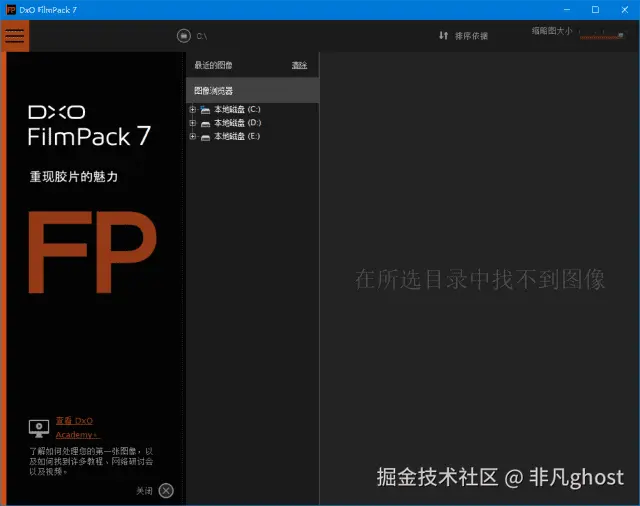Select 本地磁盘 (D:) in the tree
This screenshot has width=640, height=506.
pyautogui.click(x=237, y=123)
